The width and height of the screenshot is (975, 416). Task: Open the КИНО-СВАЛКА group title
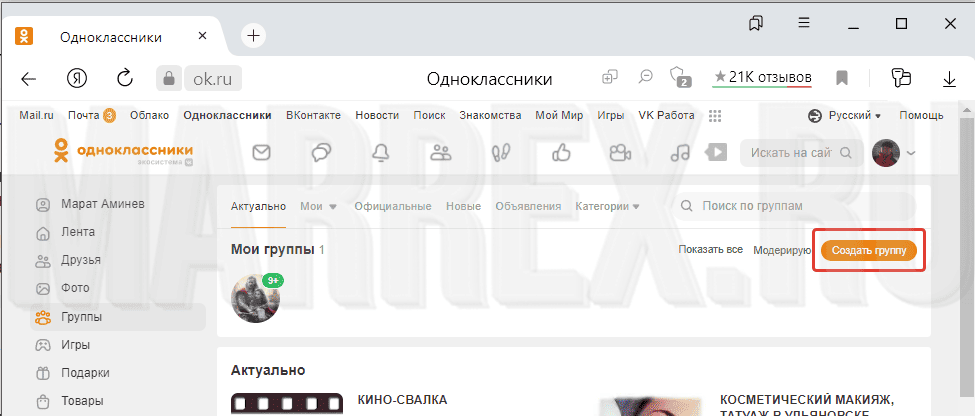[x=402, y=400]
